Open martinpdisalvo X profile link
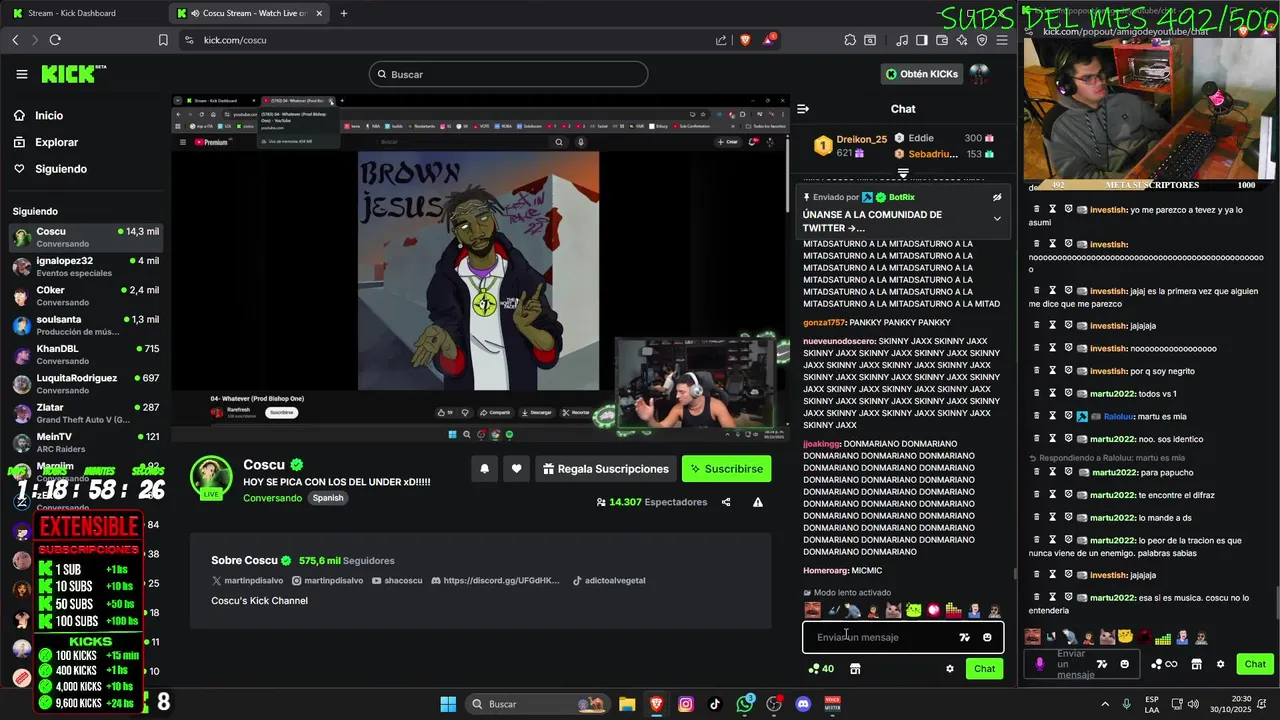The width and height of the screenshot is (1280, 720). click(248, 580)
